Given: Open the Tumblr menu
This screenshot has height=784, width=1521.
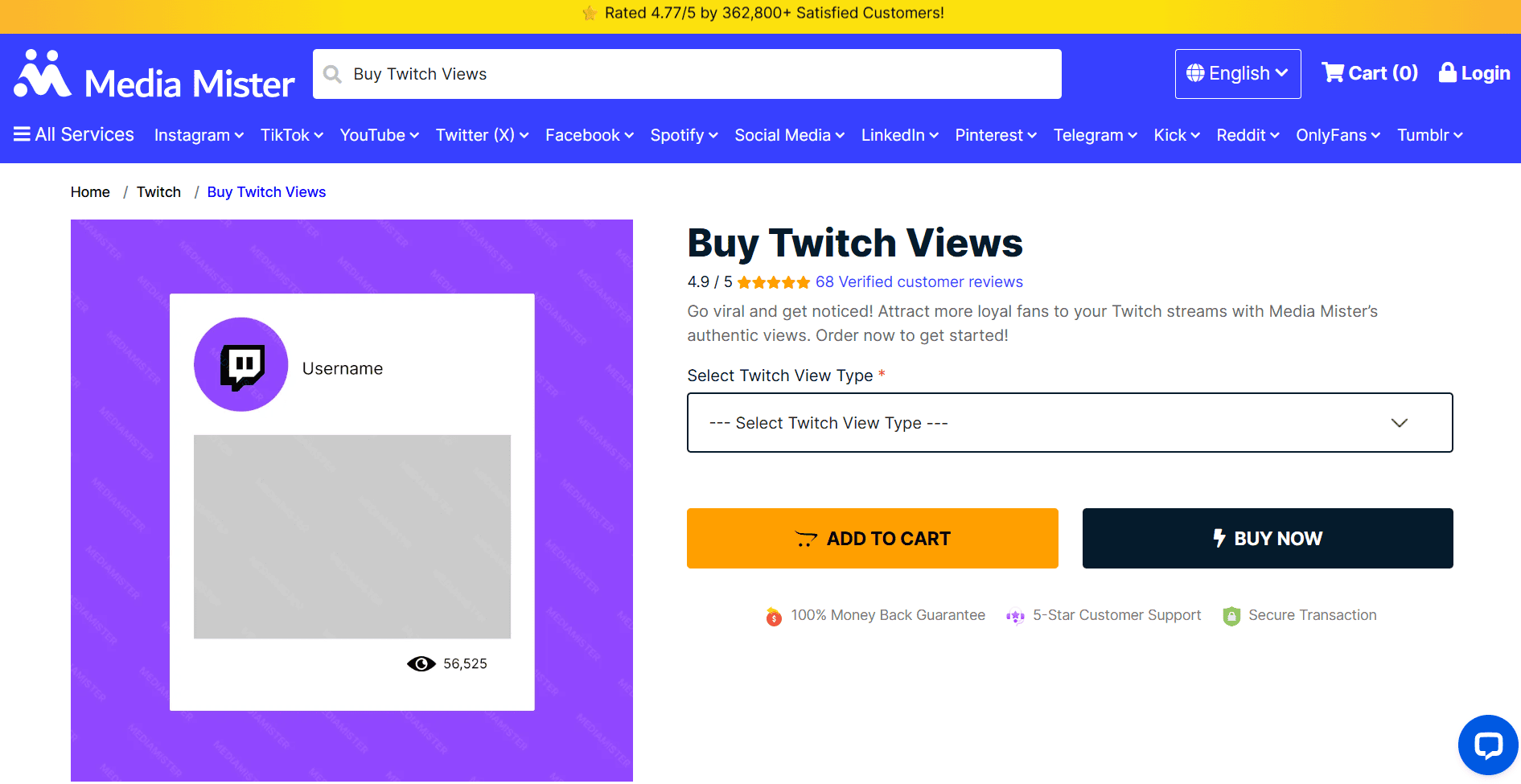Looking at the screenshot, I should [1430, 135].
